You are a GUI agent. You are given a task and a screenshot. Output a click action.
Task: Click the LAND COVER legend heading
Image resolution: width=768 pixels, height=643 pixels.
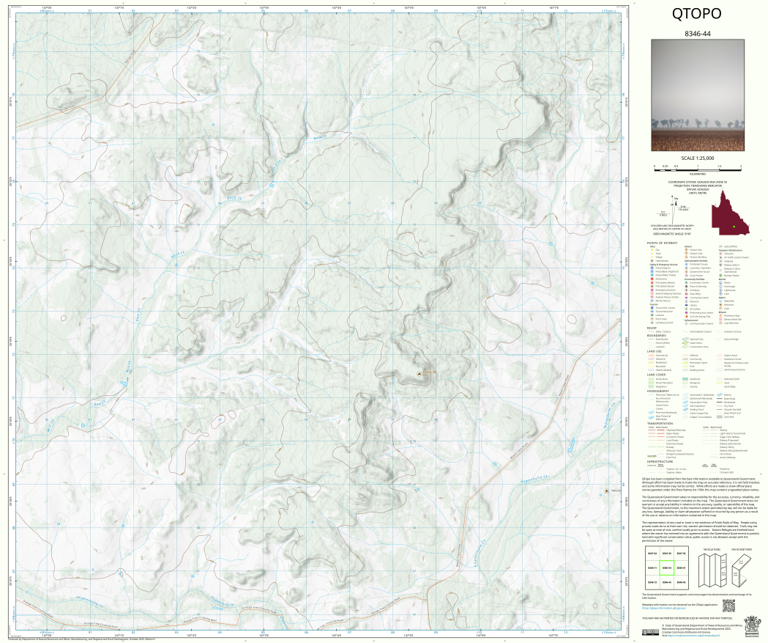click(x=657, y=375)
